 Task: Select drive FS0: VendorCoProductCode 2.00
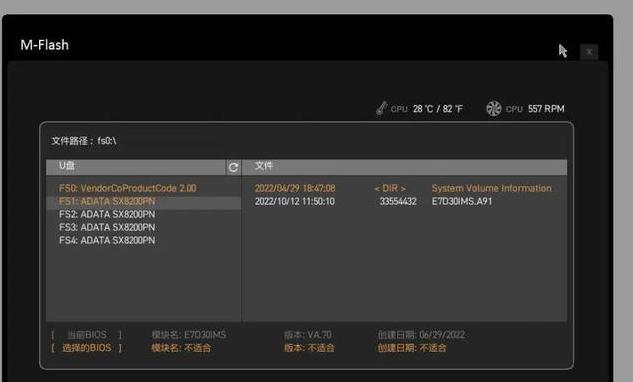128,188
